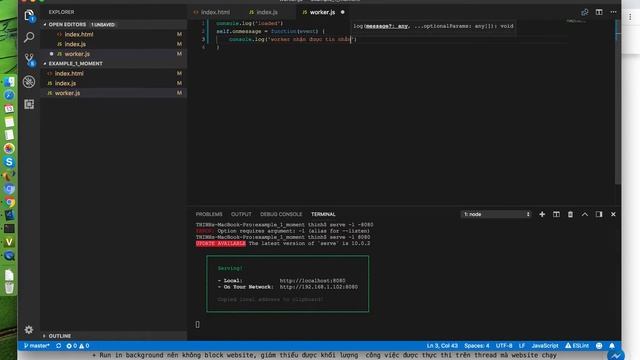Open Finder from the dock

(9, 82)
